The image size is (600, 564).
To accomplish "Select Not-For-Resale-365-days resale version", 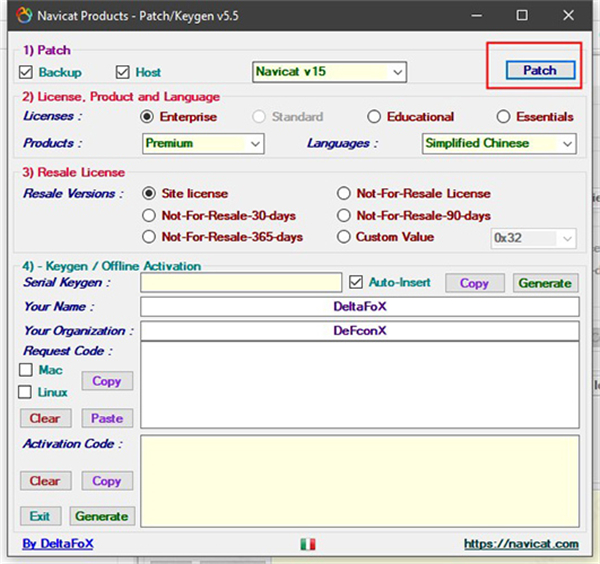I will coord(150,237).
